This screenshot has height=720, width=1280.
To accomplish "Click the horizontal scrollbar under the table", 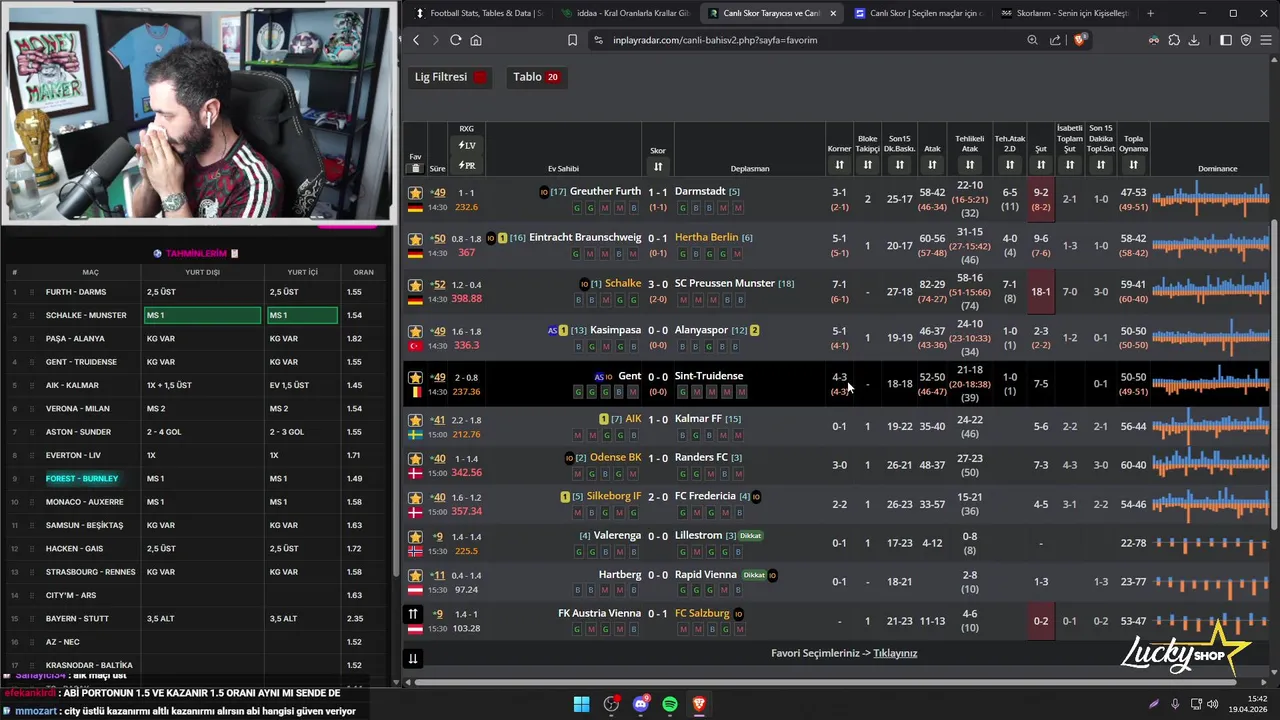I will pos(828,683).
